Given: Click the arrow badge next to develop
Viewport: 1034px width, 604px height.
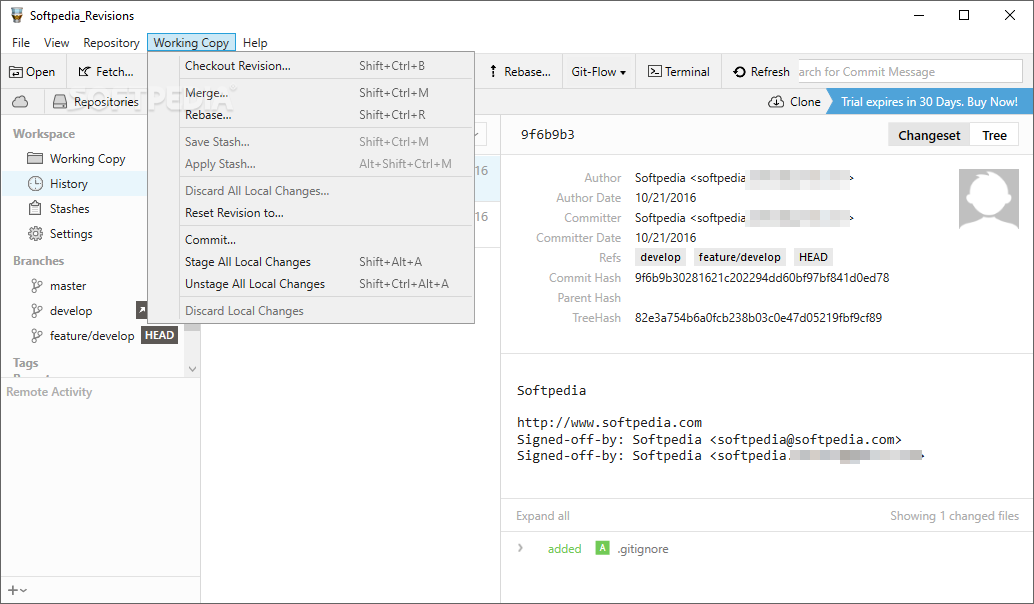Looking at the screenshot, I should click(141, 310).
